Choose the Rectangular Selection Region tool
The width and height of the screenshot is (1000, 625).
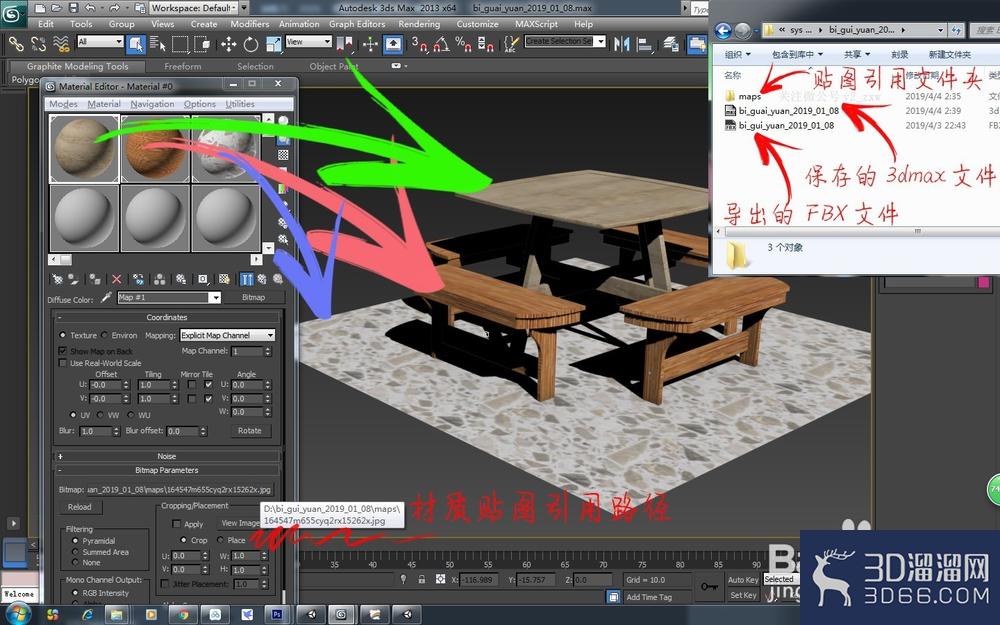coord(180,43)
